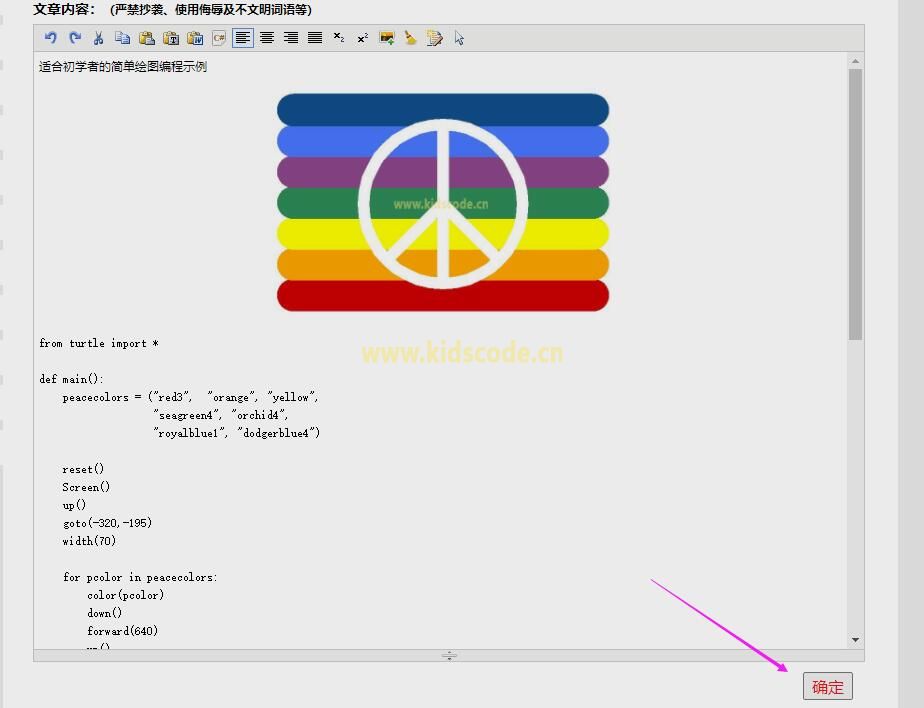Click the text 适合初学者的简单绘图编程示例
924x708 pixels.
click(123, 67)
